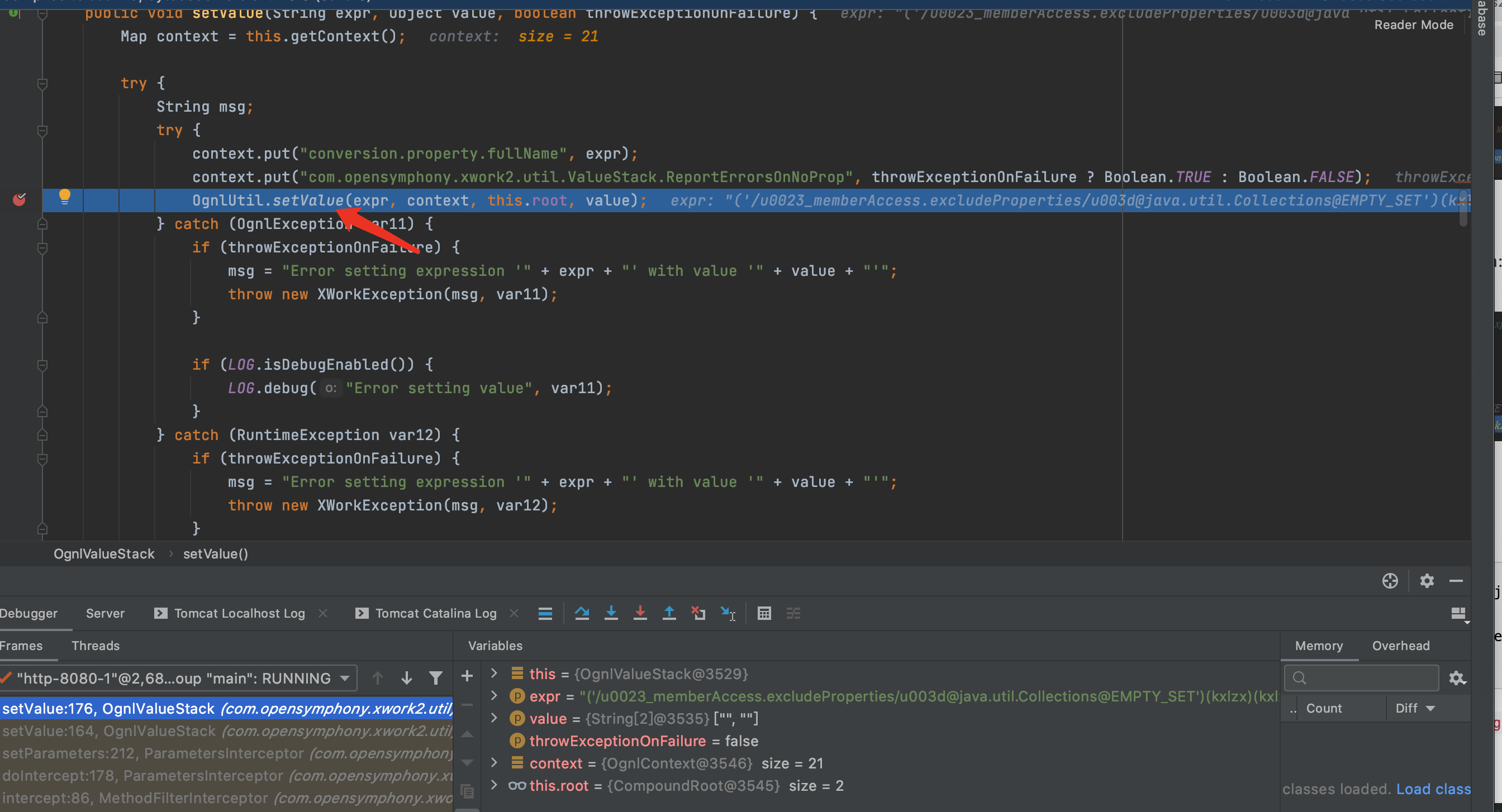Image resolution: width=1502 pixels, height=812 pixels.
Task: Select frame doIntercept:178, ParametersInterceptor
Action: tap(226, 776)
